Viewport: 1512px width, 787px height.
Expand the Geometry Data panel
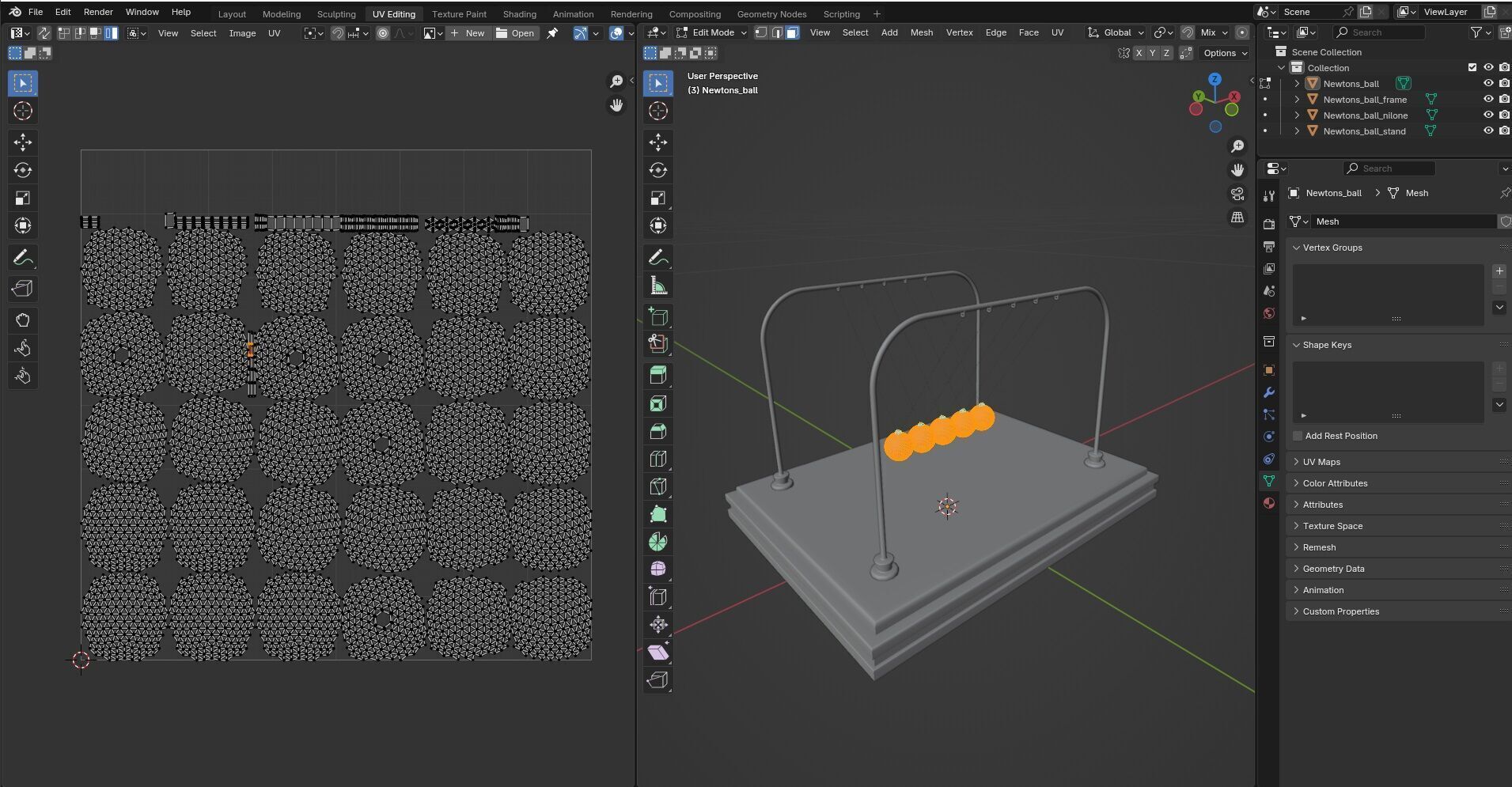point(1332,569)
